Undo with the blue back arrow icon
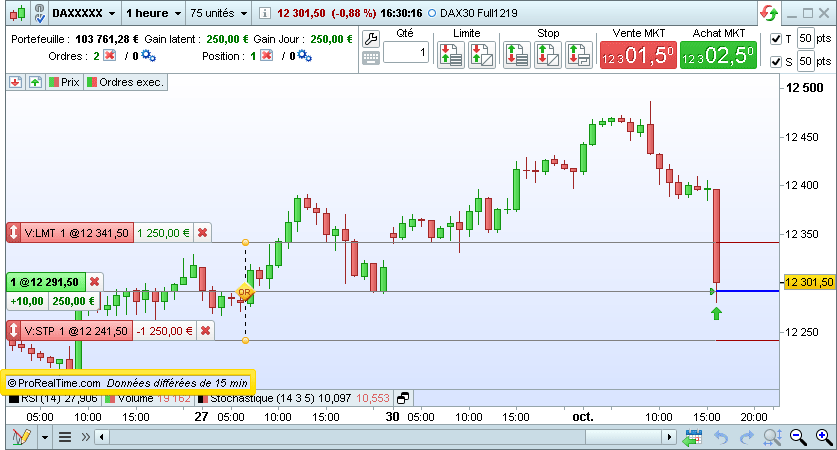 point(721,438)
